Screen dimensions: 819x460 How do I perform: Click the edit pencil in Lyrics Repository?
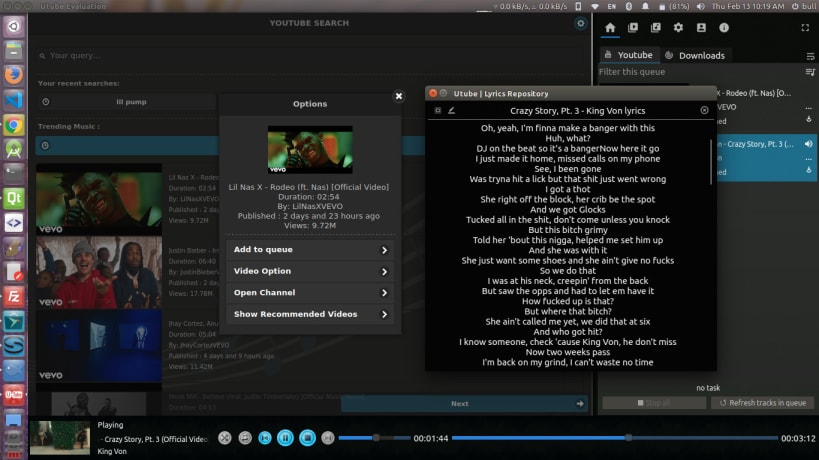pos(451,110)
